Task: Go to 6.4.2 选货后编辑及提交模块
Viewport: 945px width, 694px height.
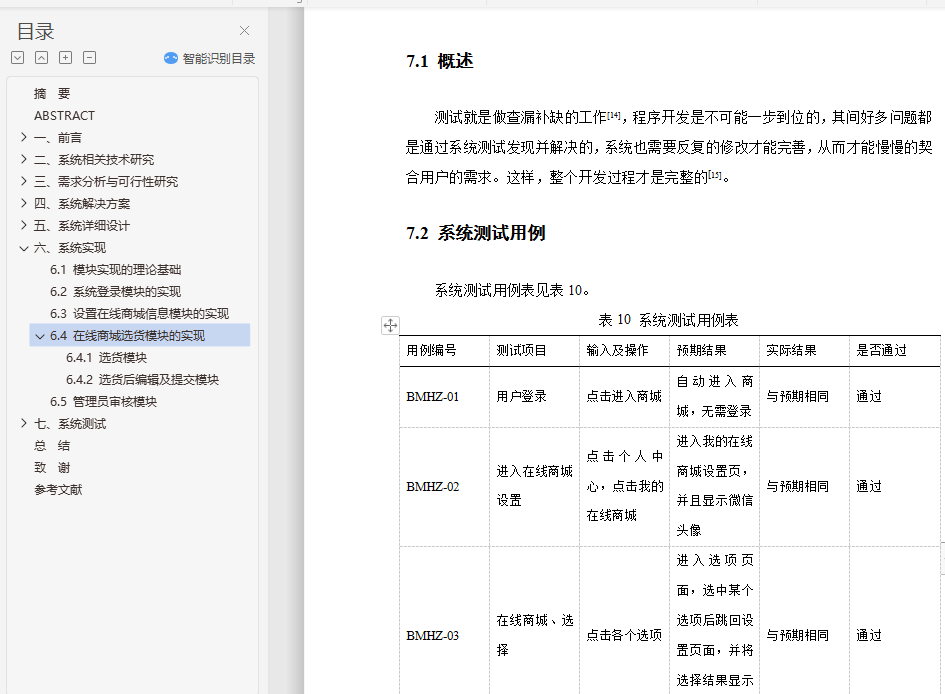Action: point(142,380)
